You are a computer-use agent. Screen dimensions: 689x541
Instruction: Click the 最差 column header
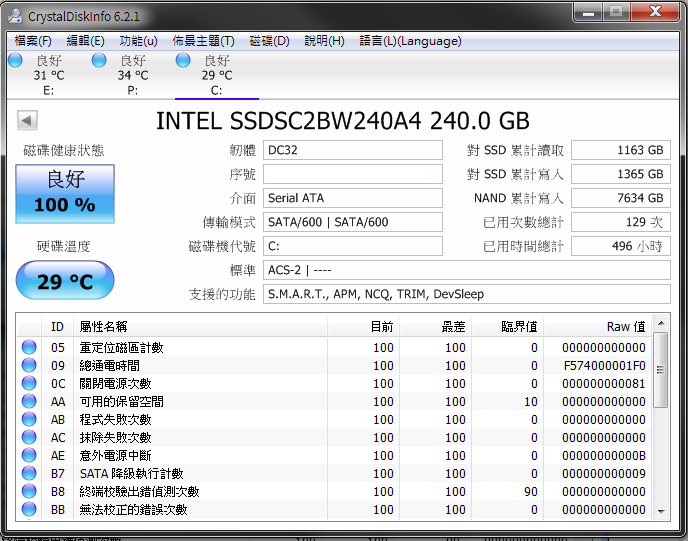pyautogui.click(x=435, y=327)
